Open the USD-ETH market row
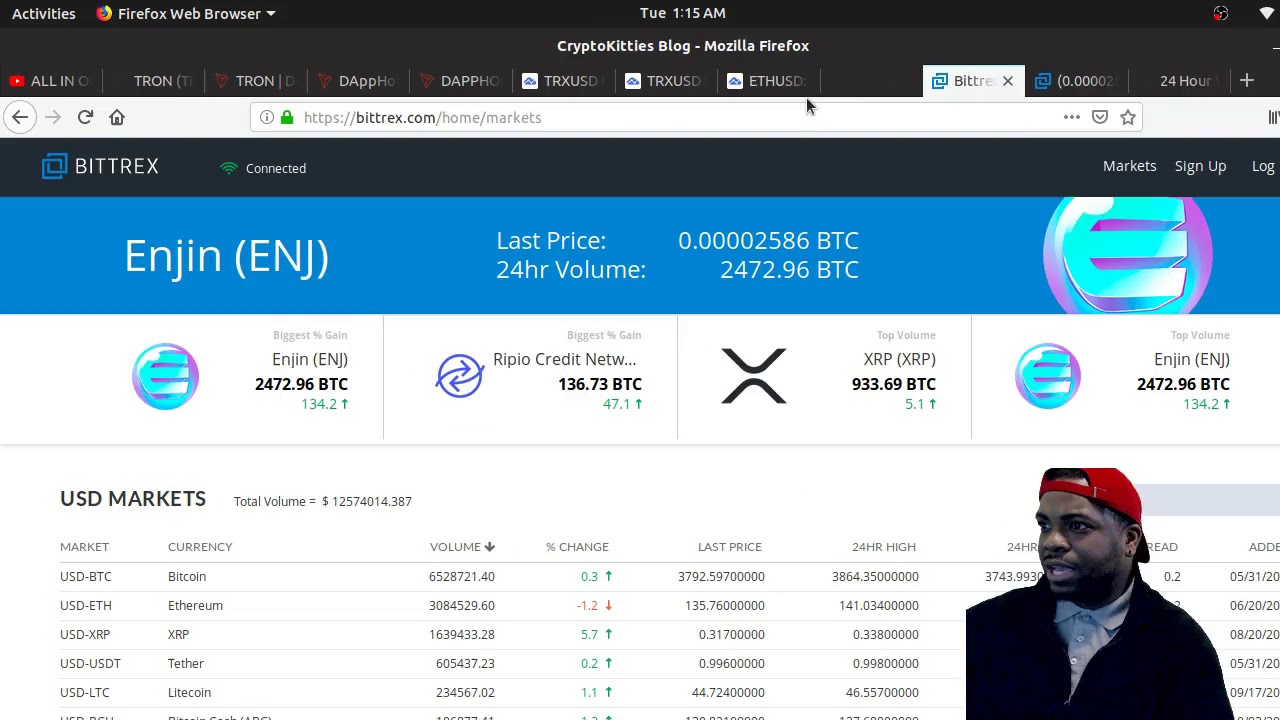 [x=640, y=606]
